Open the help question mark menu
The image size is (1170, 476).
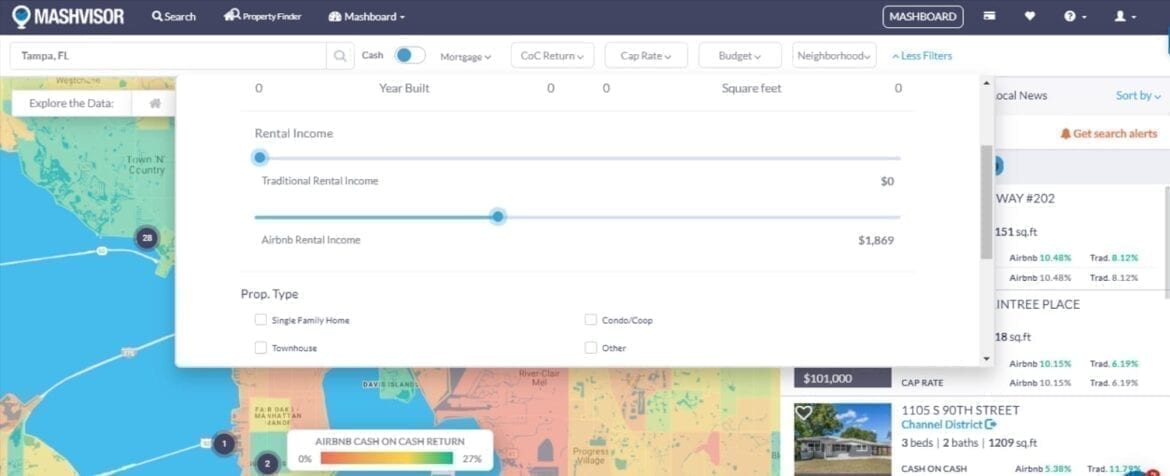point(1075,17)
